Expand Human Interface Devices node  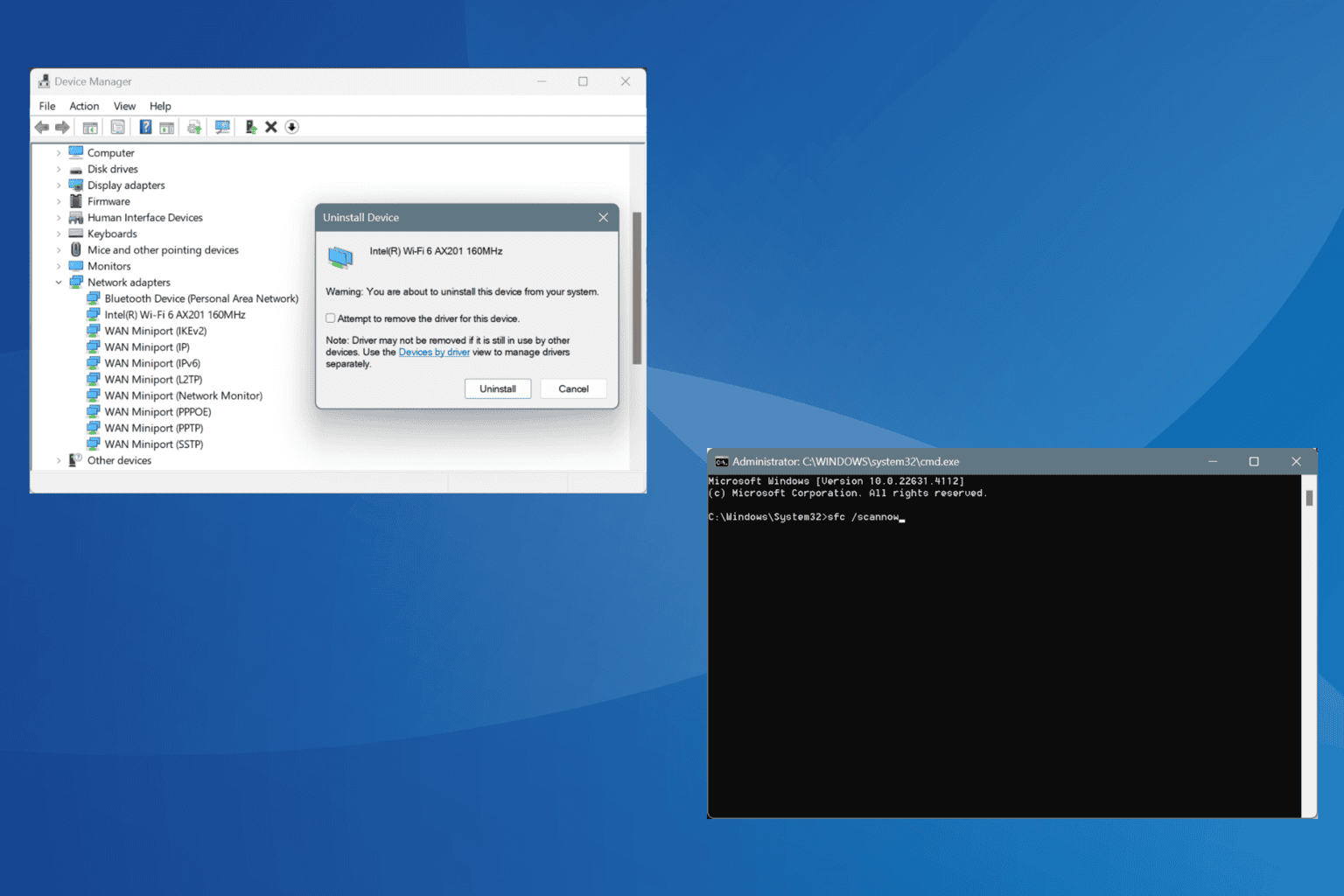coord(59,218)
